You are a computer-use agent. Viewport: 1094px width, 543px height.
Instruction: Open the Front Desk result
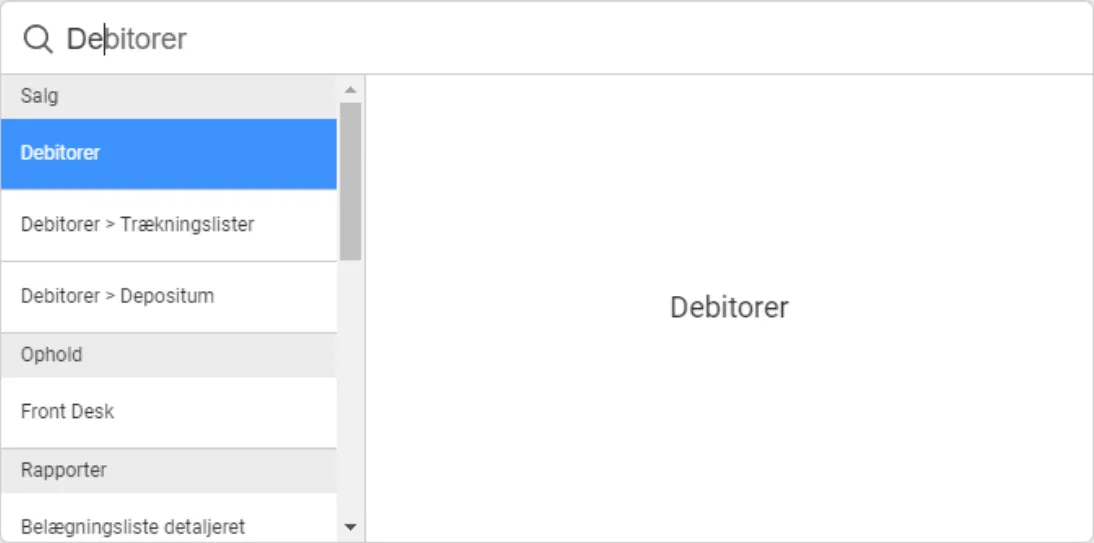click(68, 412)
